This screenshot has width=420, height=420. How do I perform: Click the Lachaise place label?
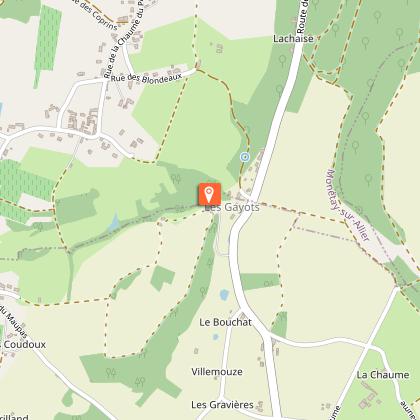[x=293, y=39]
